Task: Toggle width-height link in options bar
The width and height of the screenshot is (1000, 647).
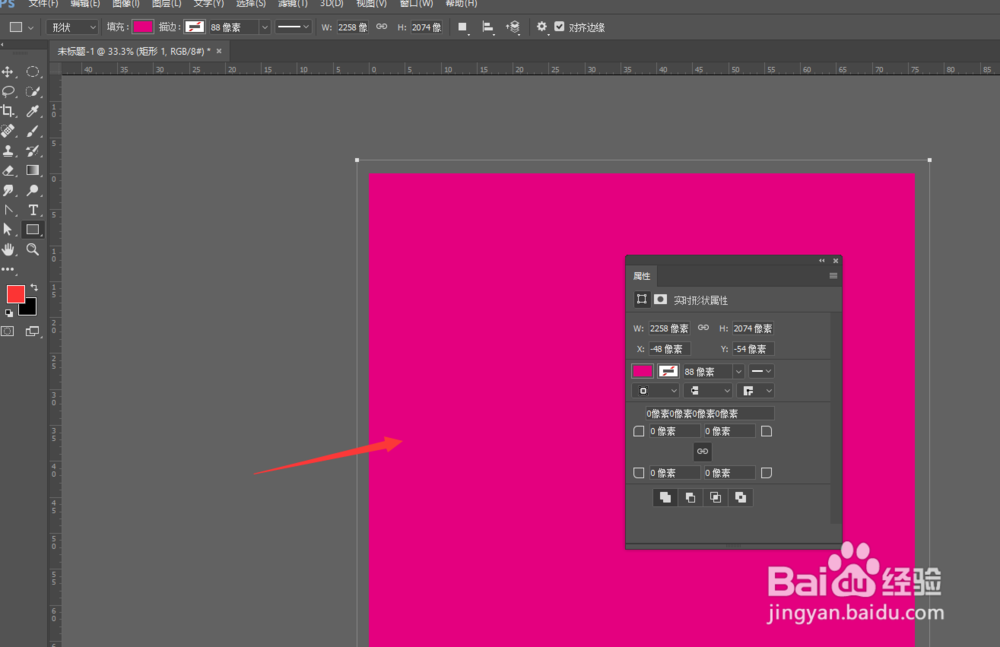Action: [381, 27]
